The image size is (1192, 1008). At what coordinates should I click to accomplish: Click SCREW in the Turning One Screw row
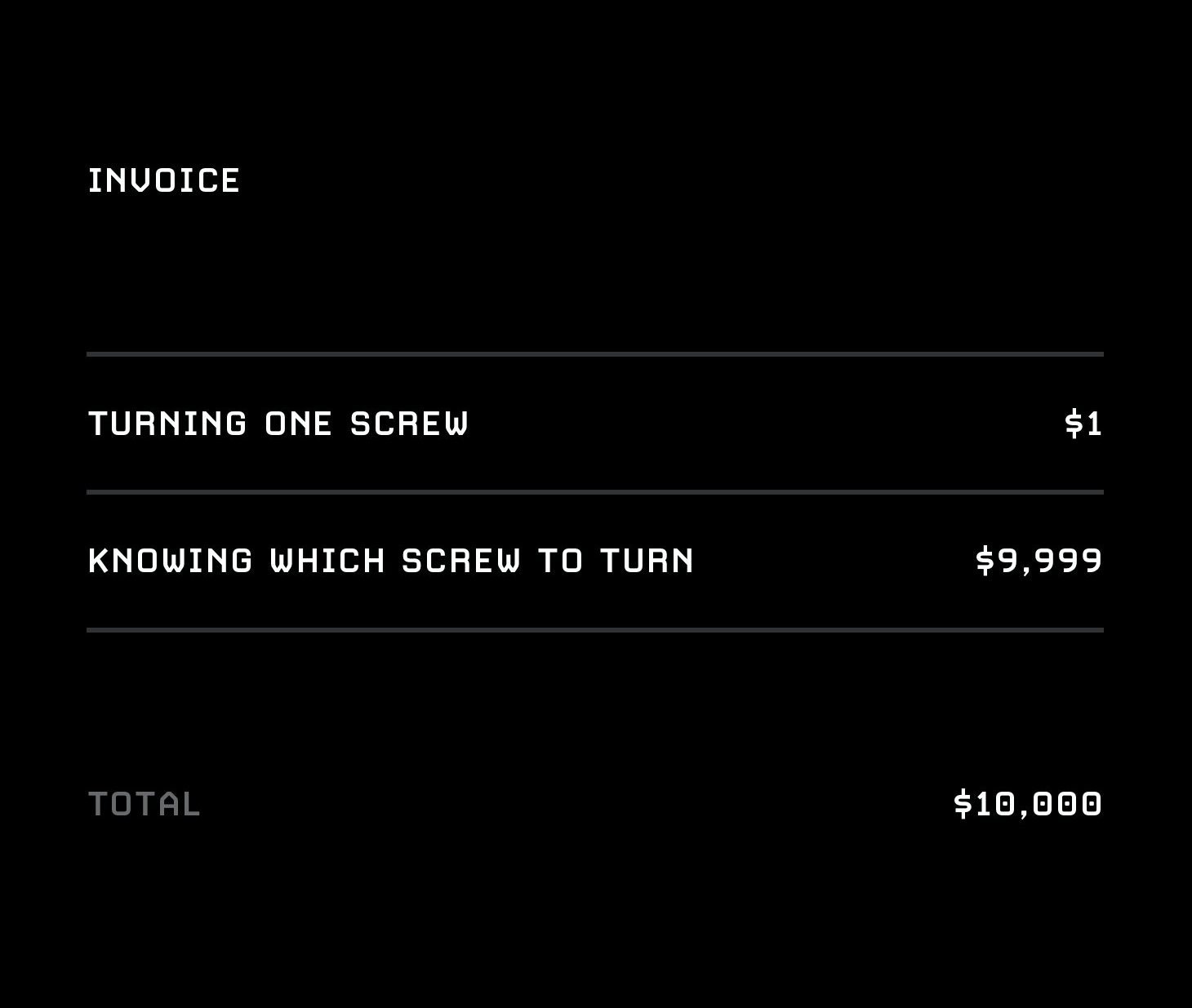point(409,424)
